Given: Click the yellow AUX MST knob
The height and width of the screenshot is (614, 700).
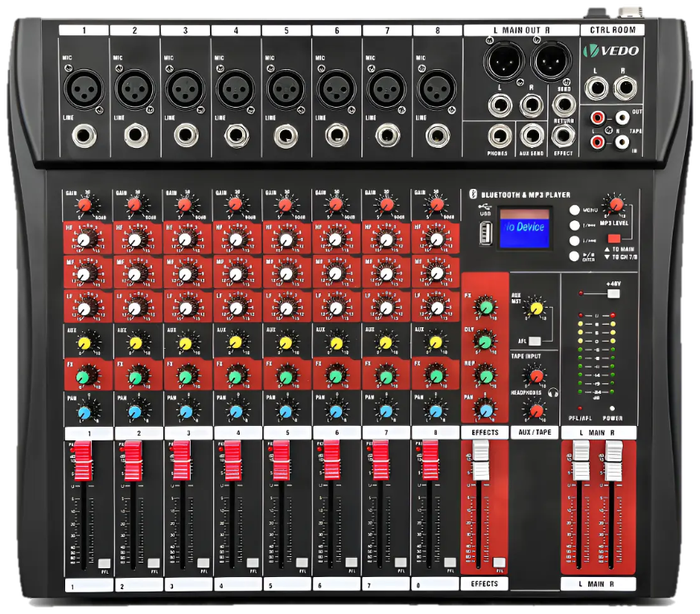Looking at the screenshot, I should [536, 308].
